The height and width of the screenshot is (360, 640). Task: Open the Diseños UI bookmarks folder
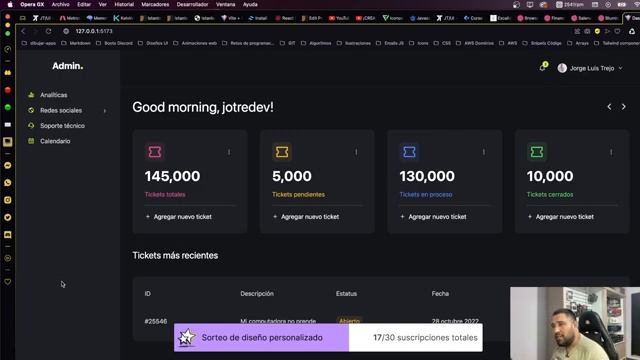(153, 43)
